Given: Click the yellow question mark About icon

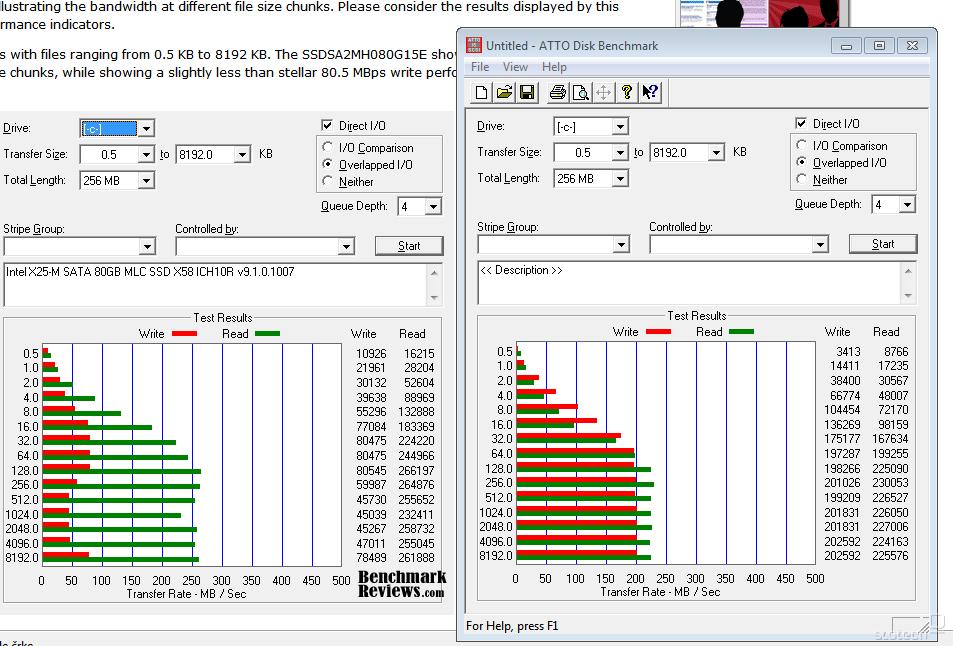Looking at the screenshot, I should tap(627, 92).
